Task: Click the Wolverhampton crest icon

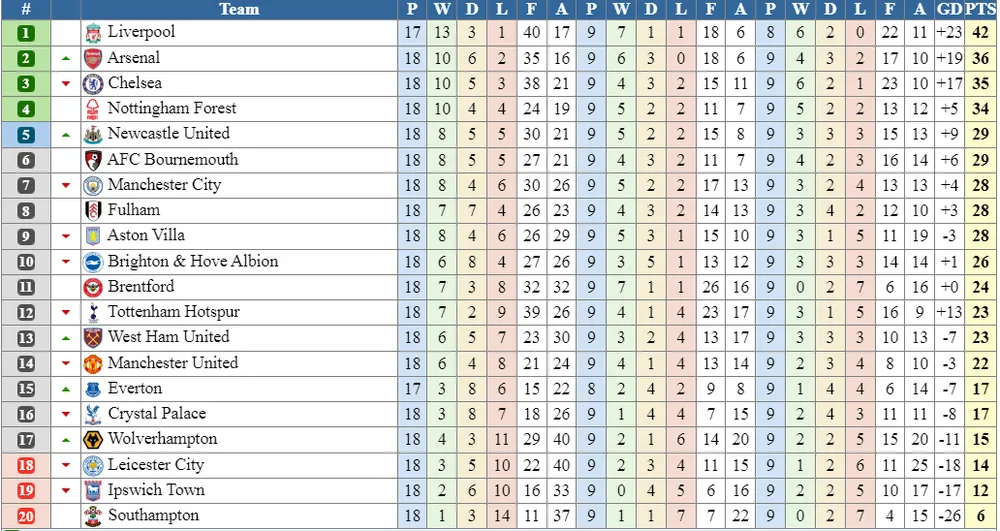Action: coord(93,439)
